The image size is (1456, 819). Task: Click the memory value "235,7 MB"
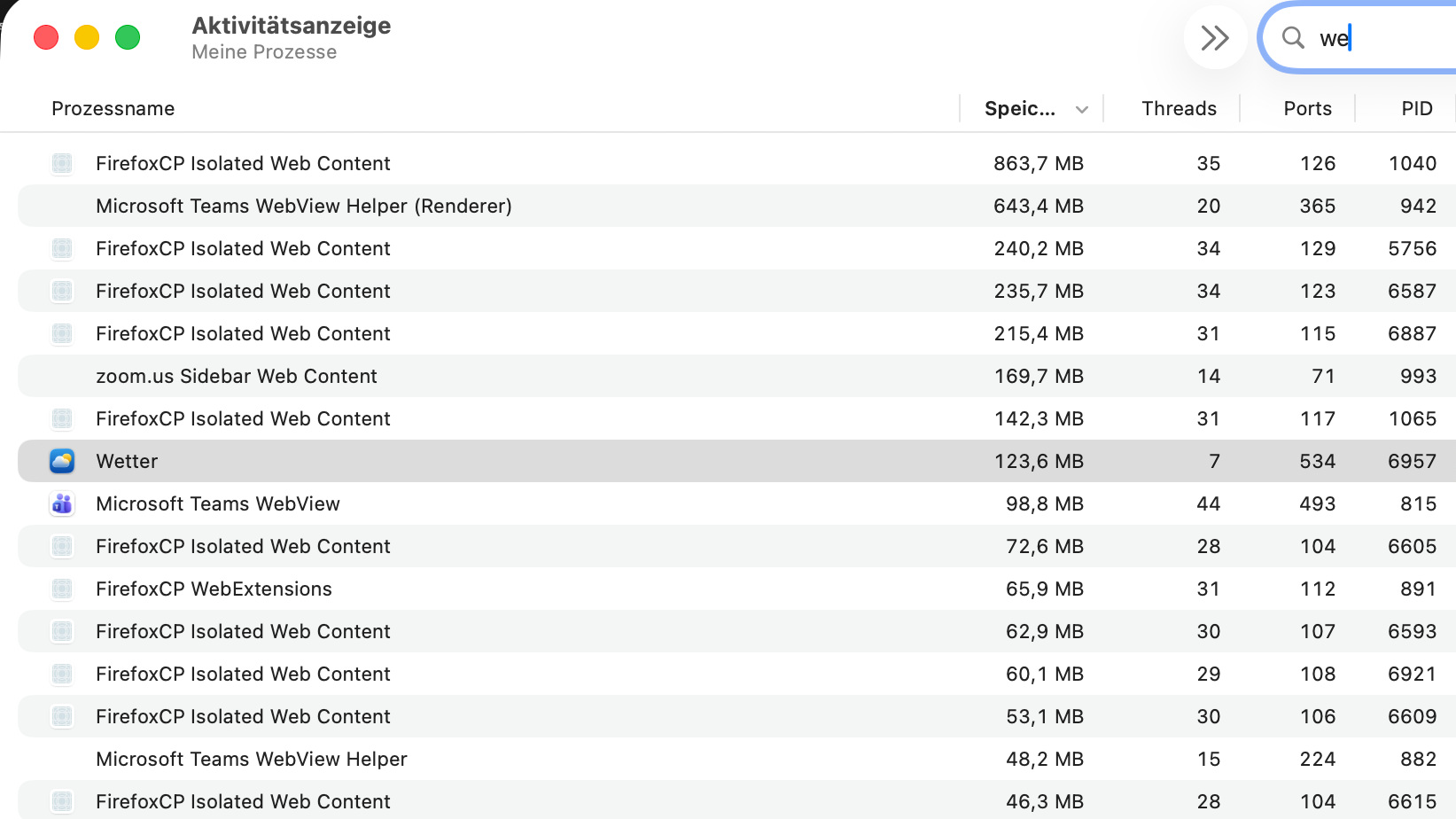click(x=1039, y=291)
